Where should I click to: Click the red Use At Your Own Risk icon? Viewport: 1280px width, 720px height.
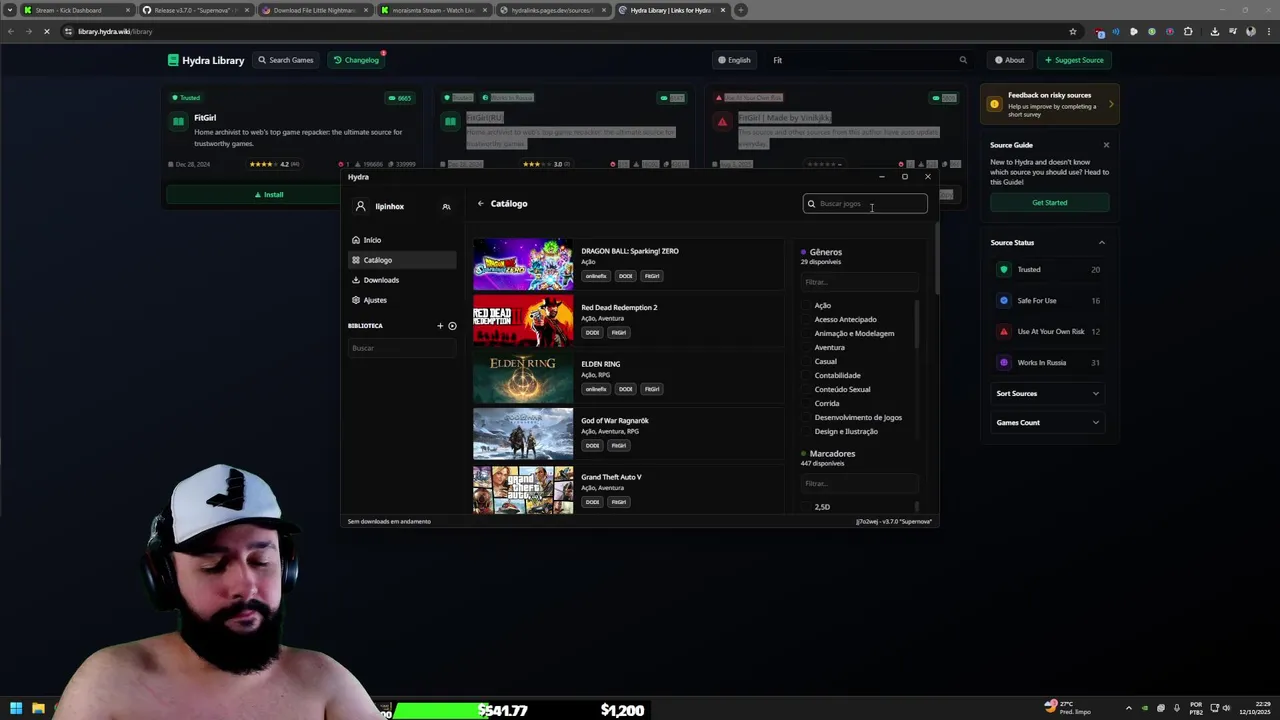click(x=1004, y=332)
